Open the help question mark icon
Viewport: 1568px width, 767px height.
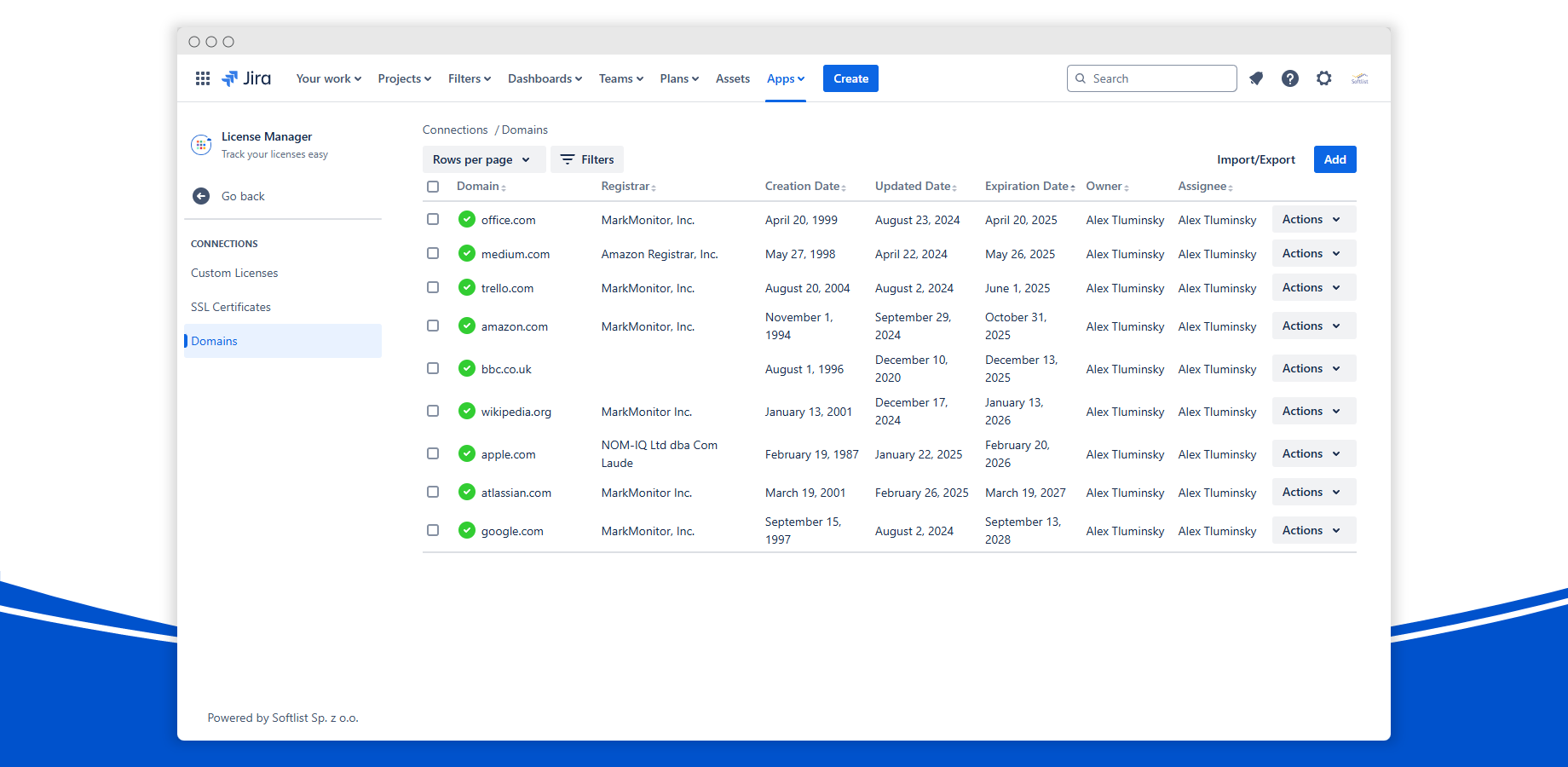click(x=1290, y=78)
